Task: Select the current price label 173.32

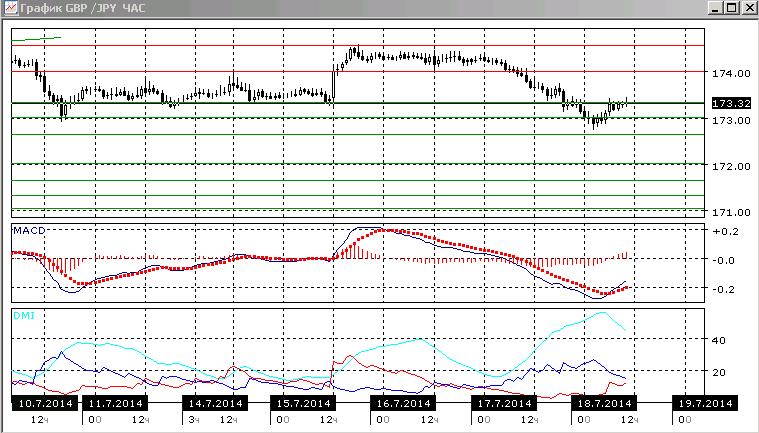Action: coord(731,104)
